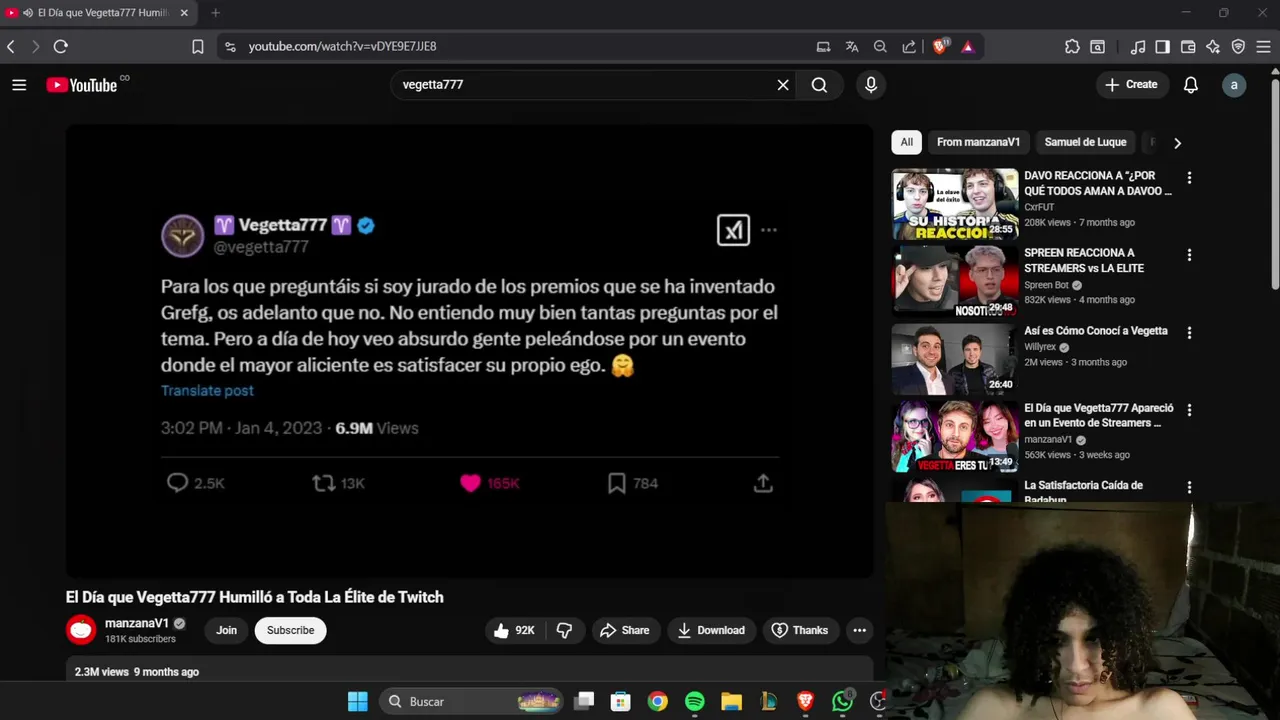Submit search with the magnifier button
The image size is (1280, 720).
coord(819,85)
